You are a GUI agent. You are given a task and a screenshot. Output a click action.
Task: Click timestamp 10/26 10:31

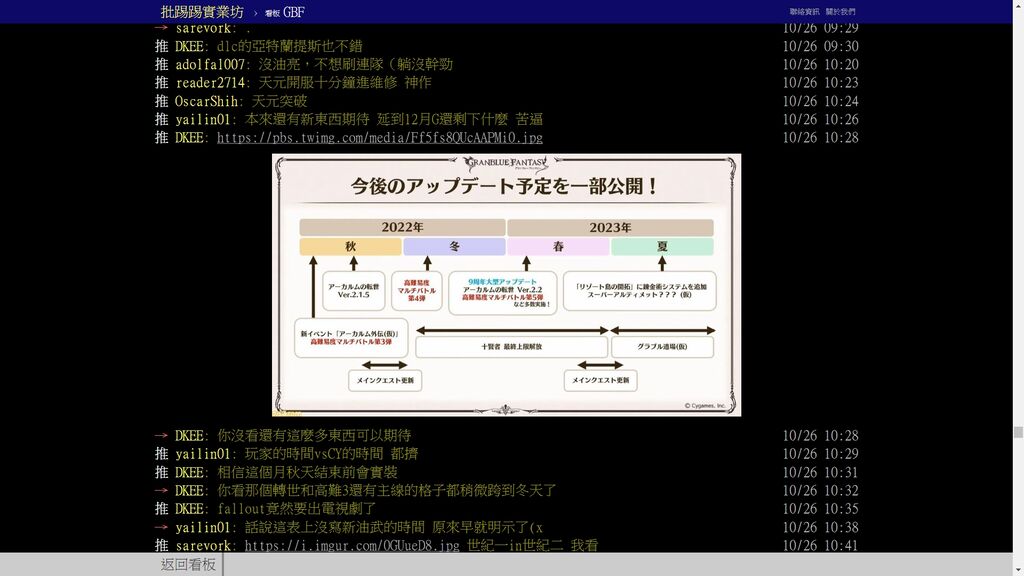(820, 472)
